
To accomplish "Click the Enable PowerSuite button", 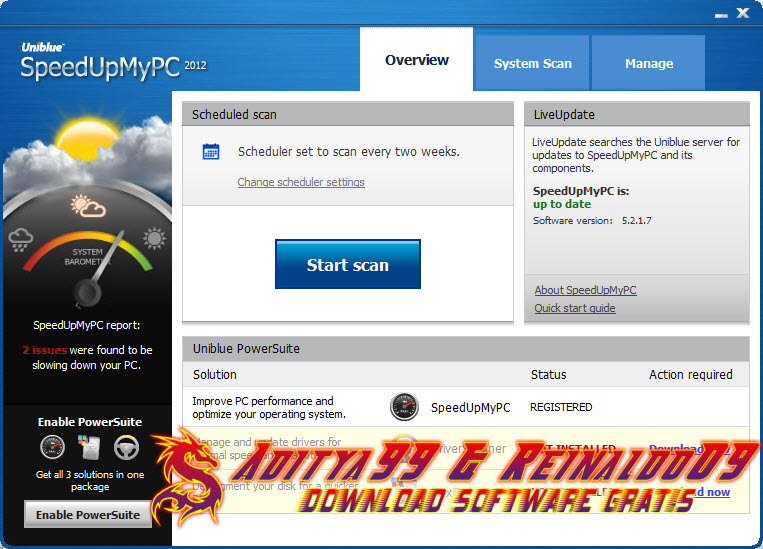I will (x=88, y=514).
